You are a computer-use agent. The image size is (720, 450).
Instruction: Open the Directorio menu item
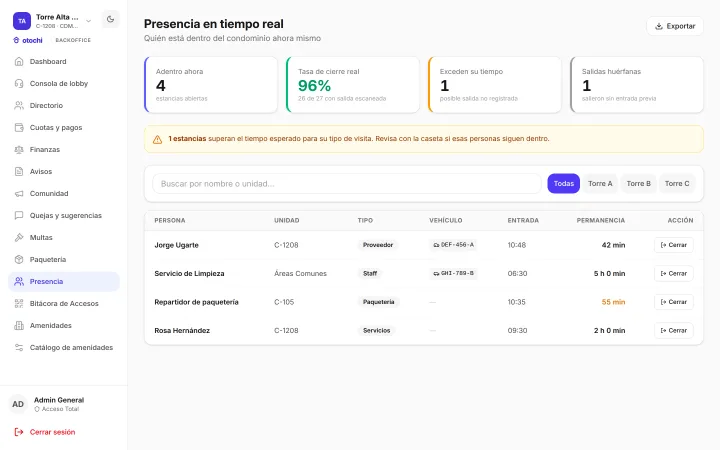[x=64, y=106]
